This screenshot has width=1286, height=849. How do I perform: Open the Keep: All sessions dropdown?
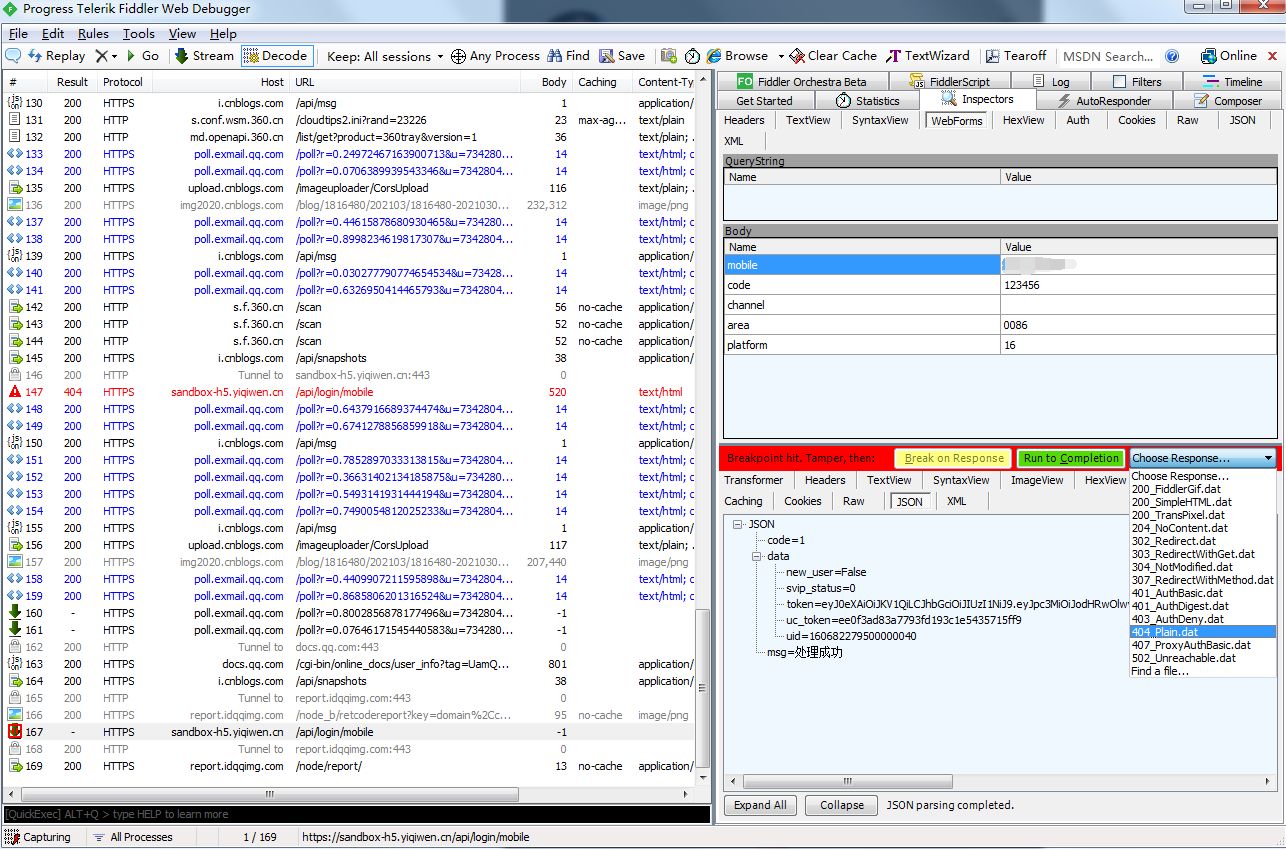(x=385, y=56)
